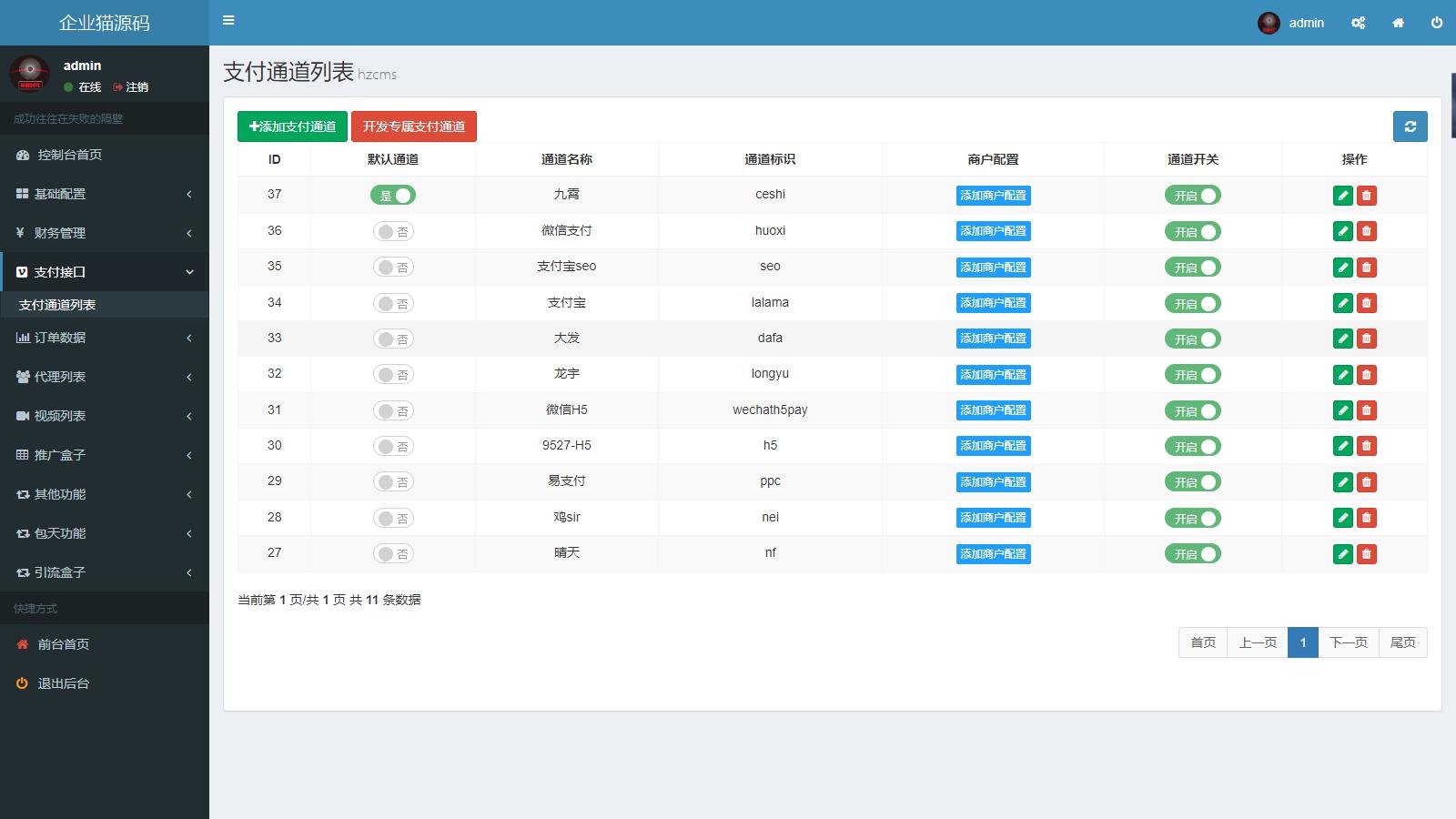This screenshot has height=819, width=1456.
Task: Click the power icon in top-right corner
Action: click(1436, 23)
